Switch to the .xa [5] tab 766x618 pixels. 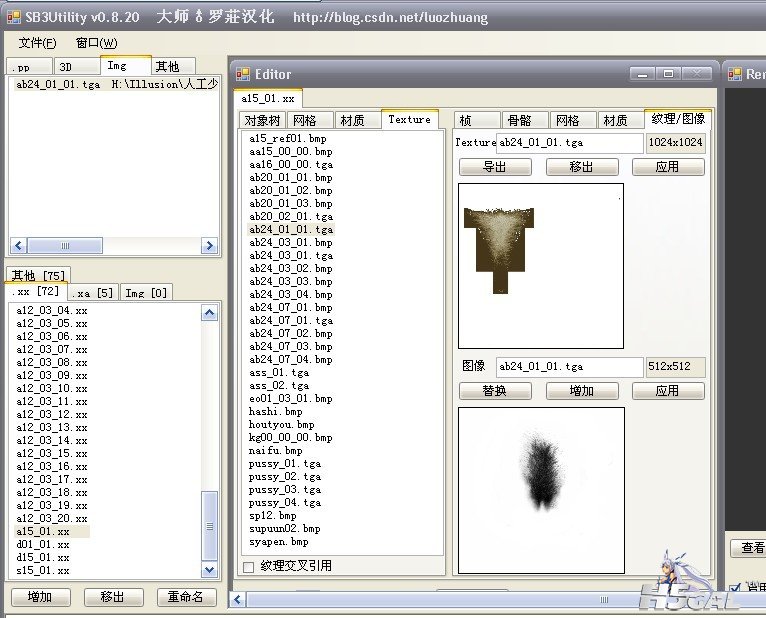[x=93, y=293]
